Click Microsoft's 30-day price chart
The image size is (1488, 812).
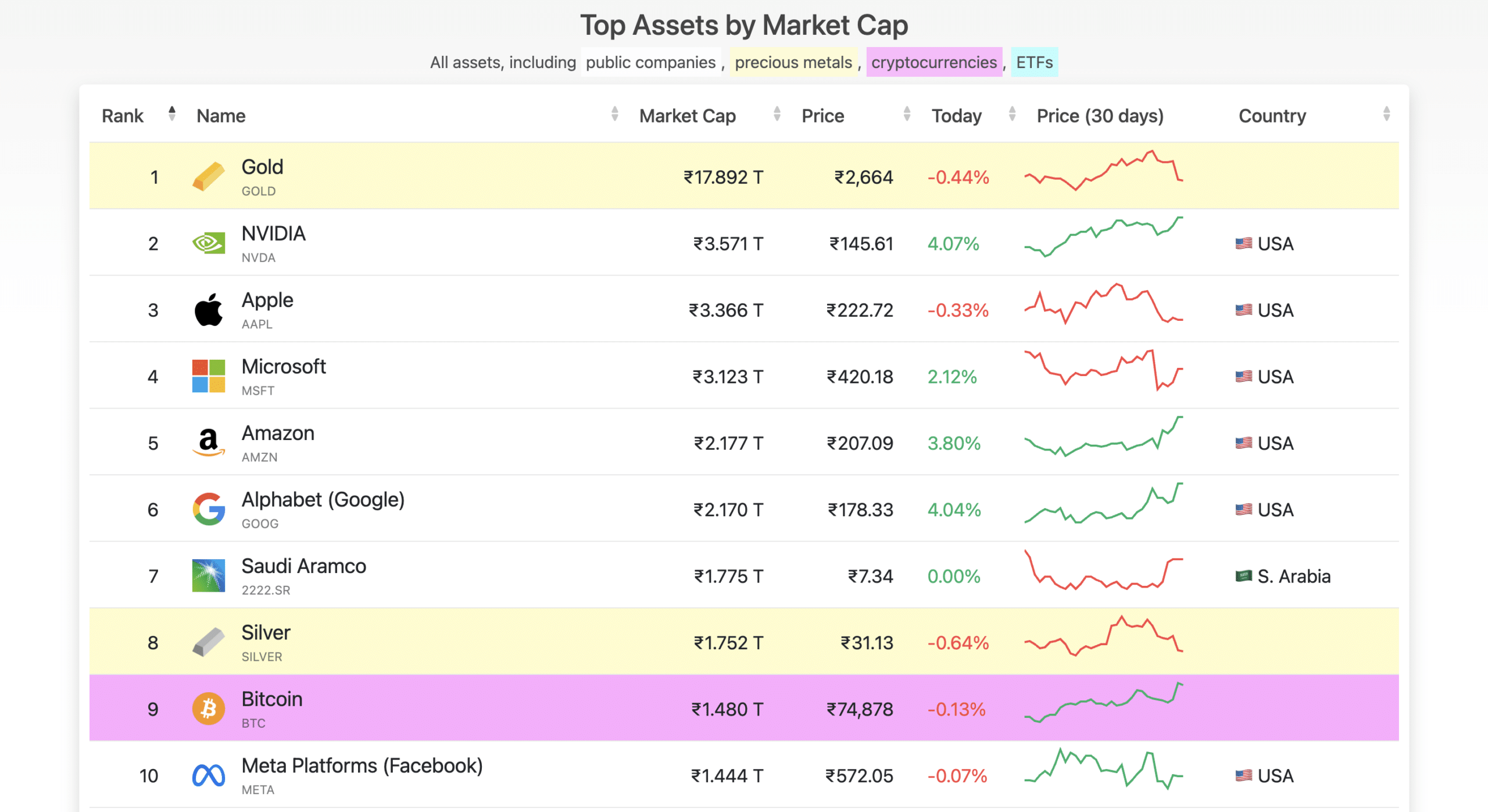(1103, 370)
